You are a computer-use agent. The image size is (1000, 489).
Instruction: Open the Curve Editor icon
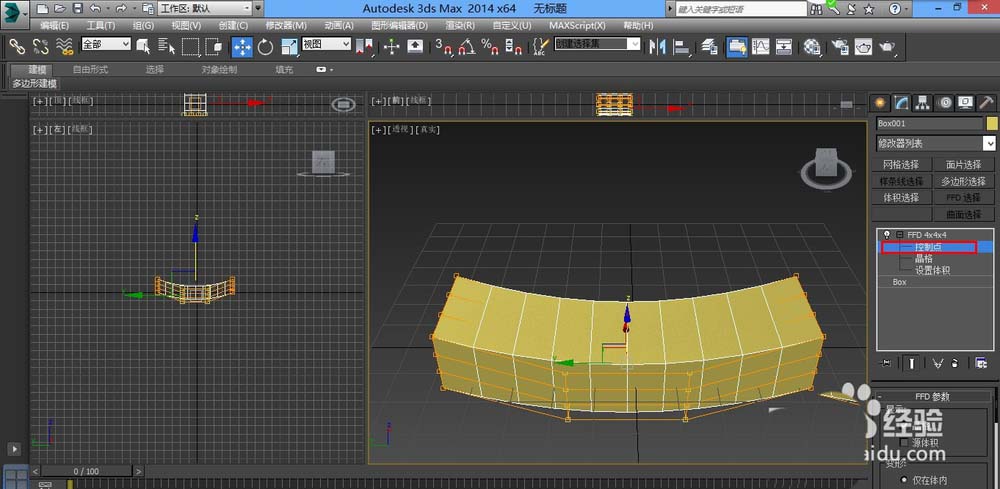761,46
